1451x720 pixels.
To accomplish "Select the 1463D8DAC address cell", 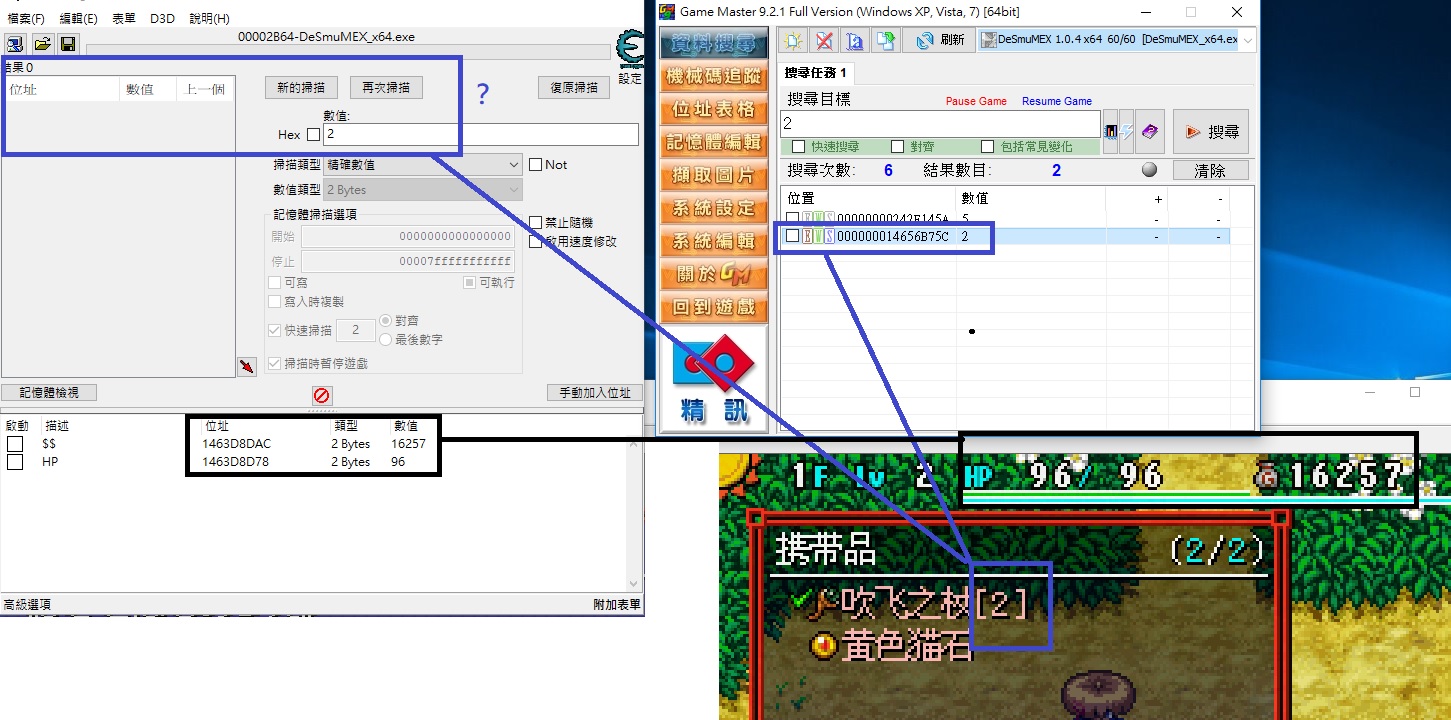I will [x=237, y=444].
